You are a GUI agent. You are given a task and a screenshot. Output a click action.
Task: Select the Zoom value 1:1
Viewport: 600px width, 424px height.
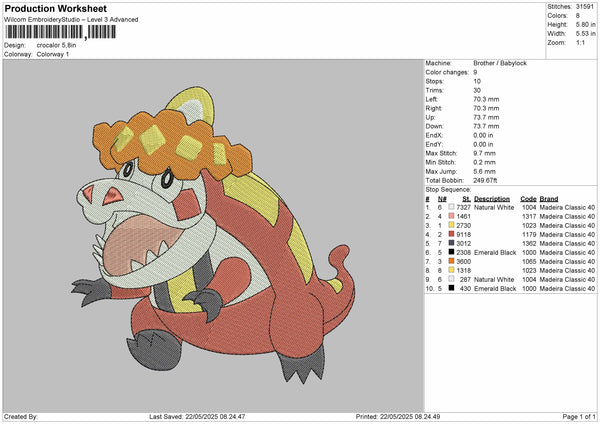(580, 42)
